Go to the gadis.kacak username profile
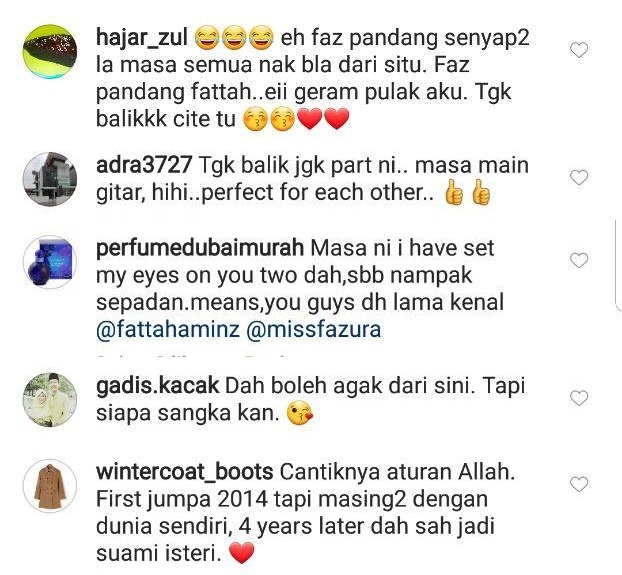This screenshot has width=622, height=575. pyautogui.click(x=157, y=385)
